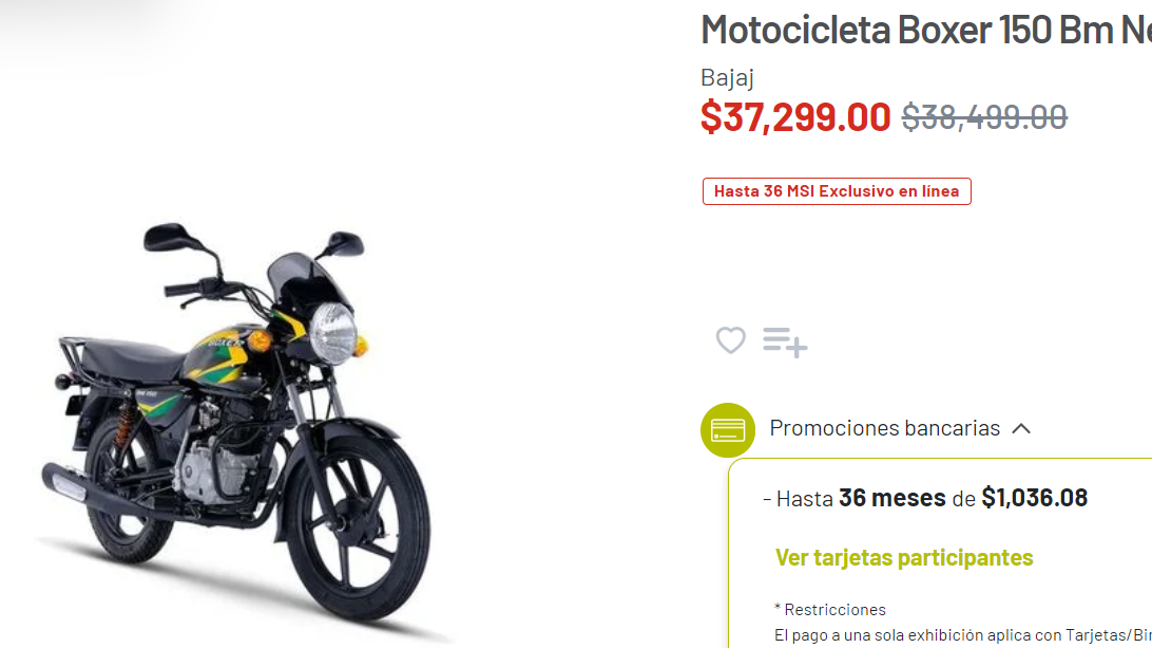Click the discounted price $37,299.00

pos(795,117)
